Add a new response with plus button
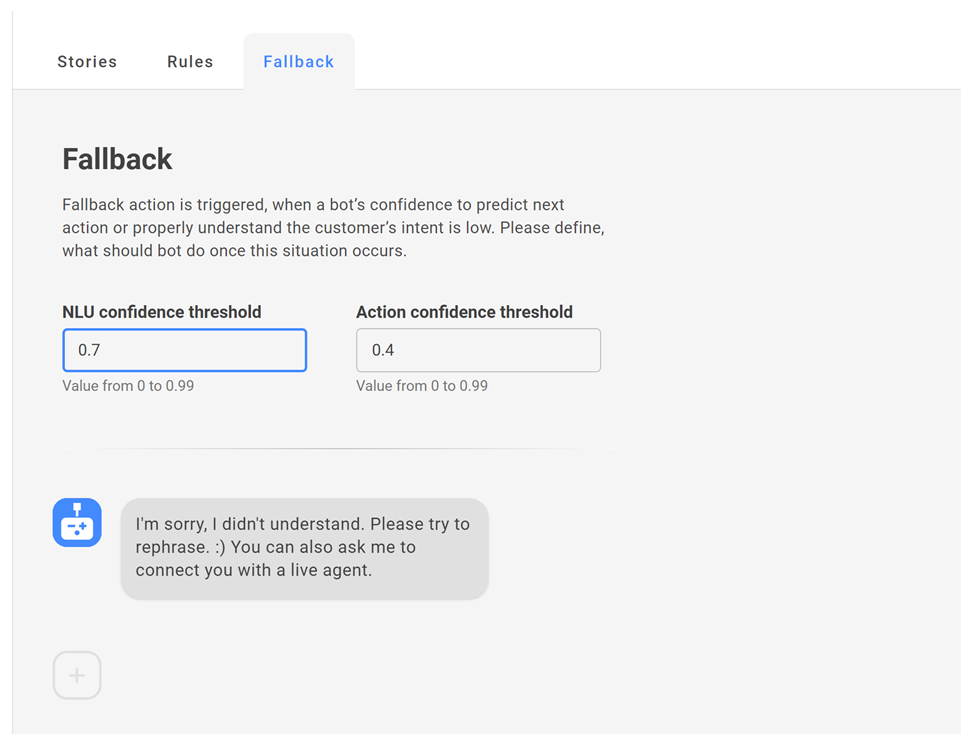This screenshot has height=746, width=973. click(x=77, y=675)
